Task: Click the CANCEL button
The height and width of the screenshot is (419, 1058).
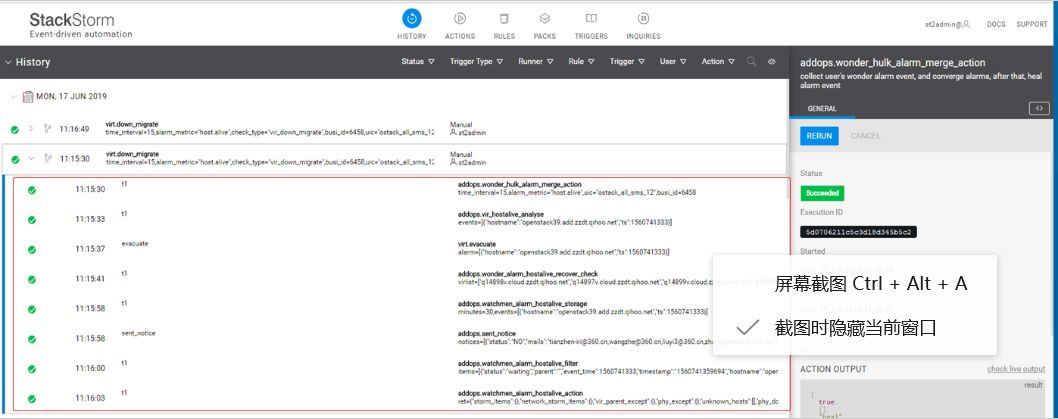Action: pos(865,136)
